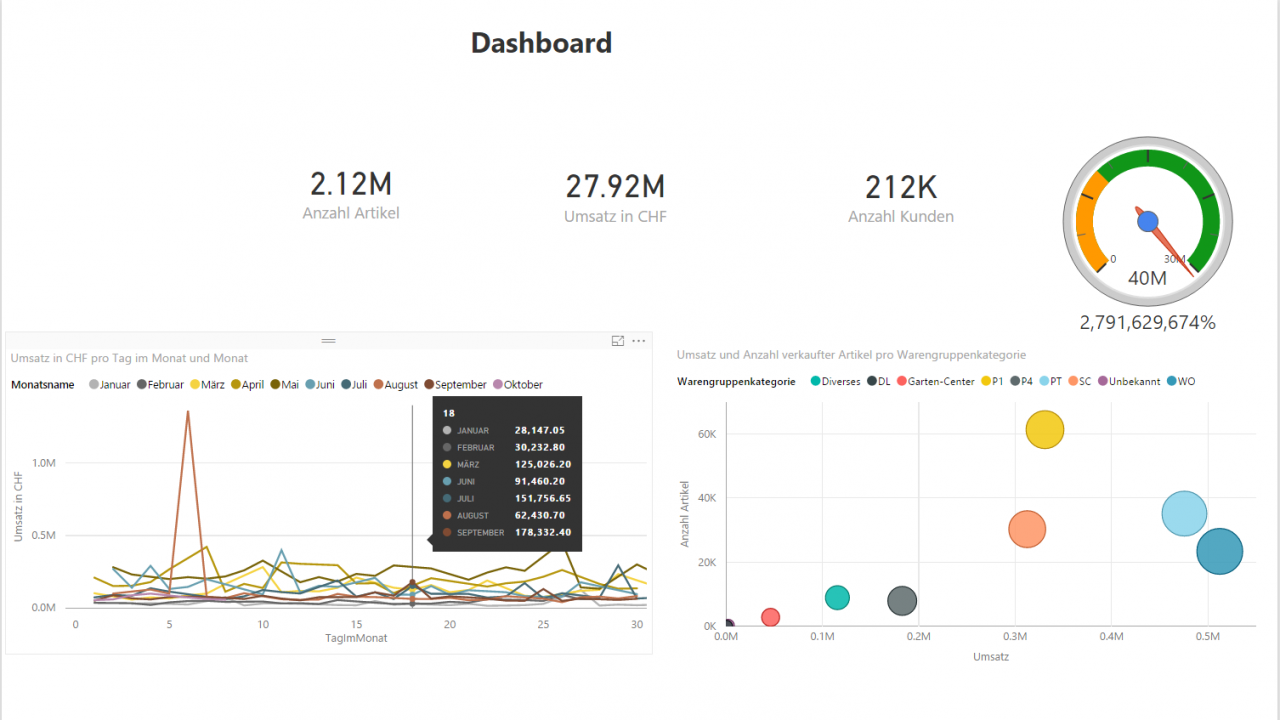Click the WO legend entry

pos(1180,381)
